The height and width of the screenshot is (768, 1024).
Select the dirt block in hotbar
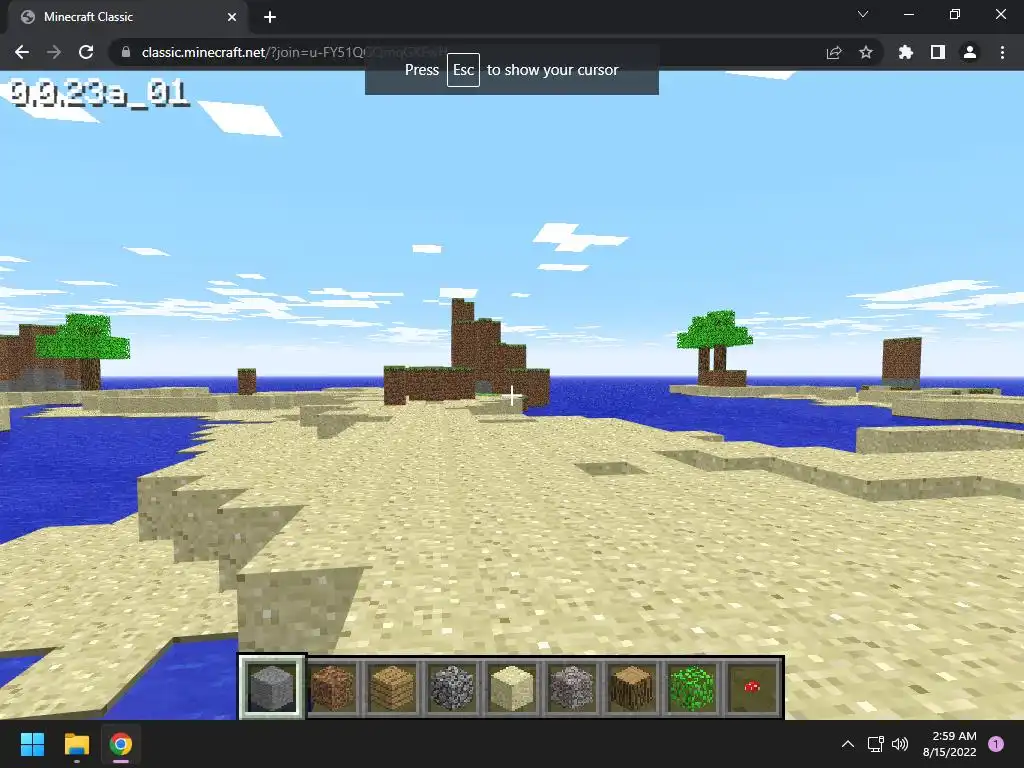[x=332, y=687]
